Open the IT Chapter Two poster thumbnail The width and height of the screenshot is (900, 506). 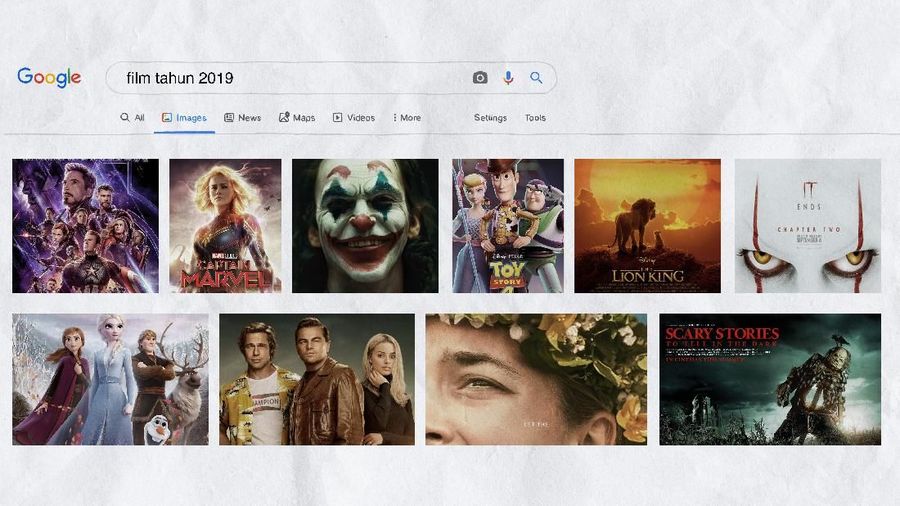click(x=808, y=226)
